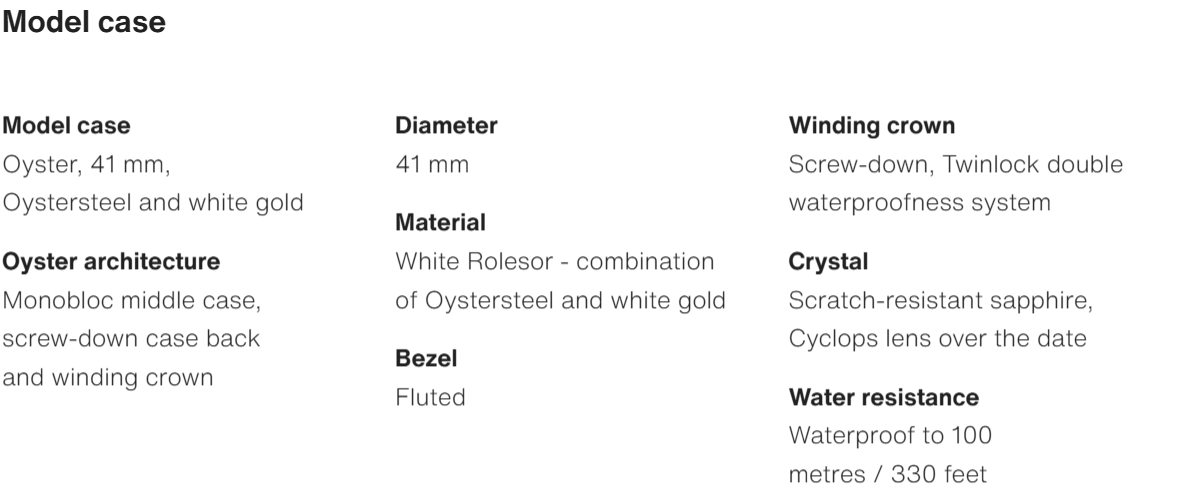
Task: Click the "Material" label
Action: [441, 222]
